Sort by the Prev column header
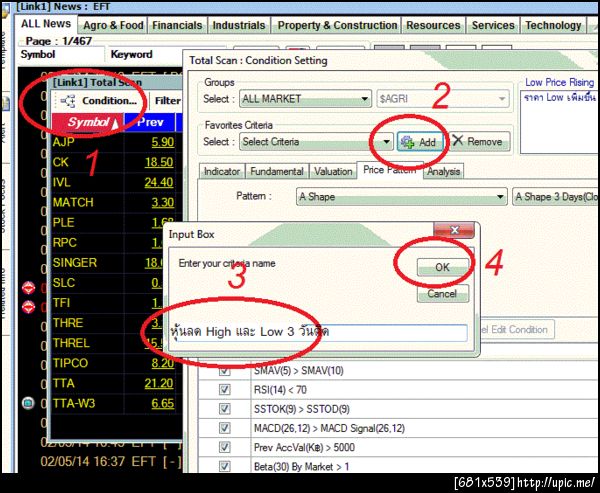The image size is (600, 493). (x=150, y=122)
